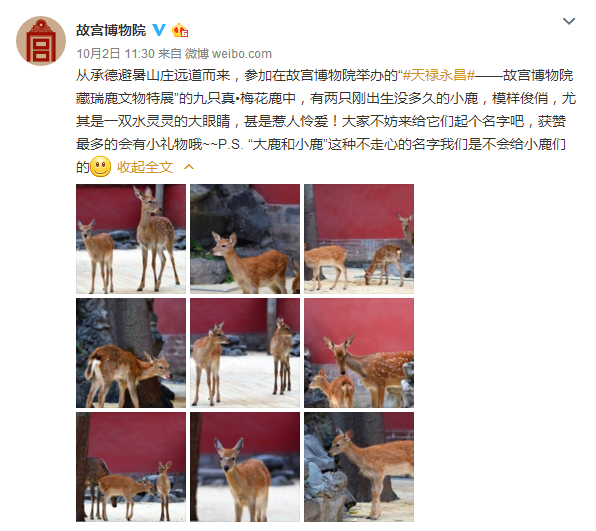Open last photo of fawn near rockery

pos(359,467)
